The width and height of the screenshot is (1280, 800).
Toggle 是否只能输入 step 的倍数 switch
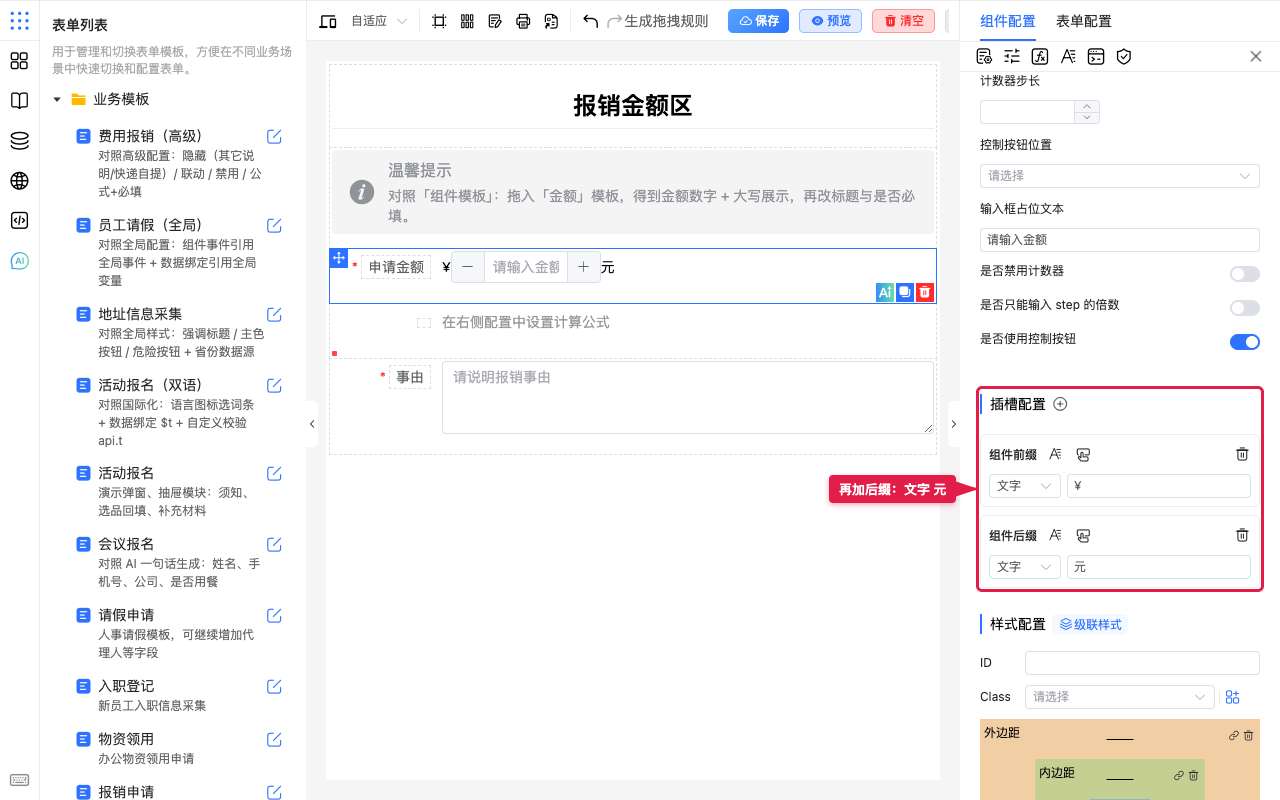coord(1245,308)
